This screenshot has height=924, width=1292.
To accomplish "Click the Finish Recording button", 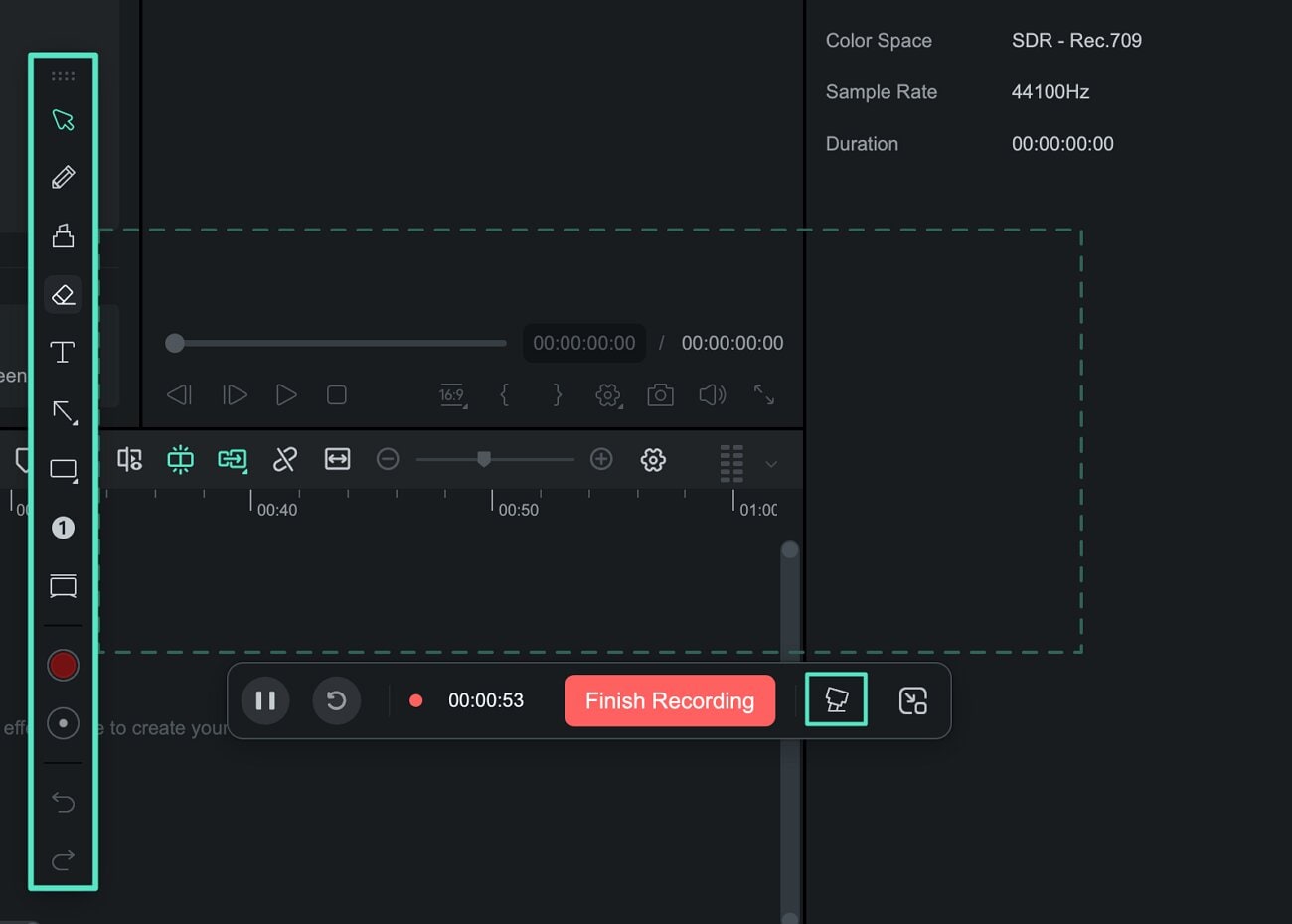I will coord(670,700).
